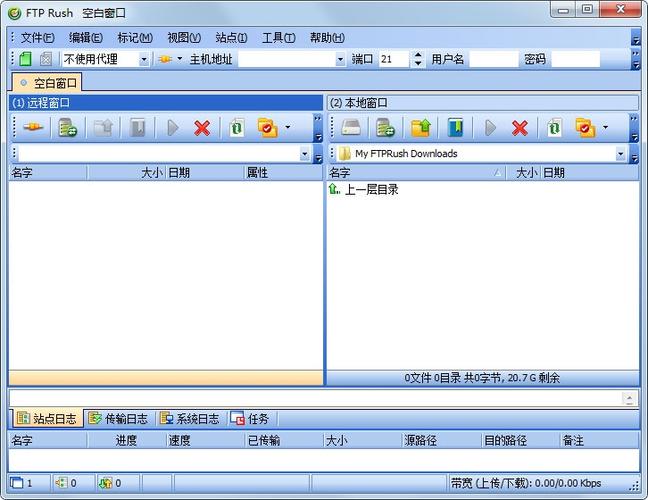Click the 源路径 column header in task list
Image resolution: width=648 pixels, height=500 pixels.
[x=441, y=440]
